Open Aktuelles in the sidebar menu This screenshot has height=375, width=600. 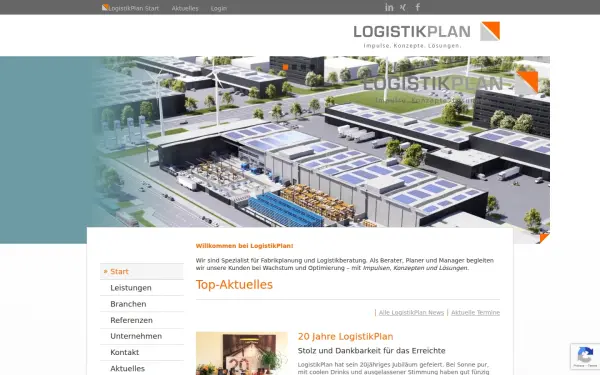(x=142, y=368)
